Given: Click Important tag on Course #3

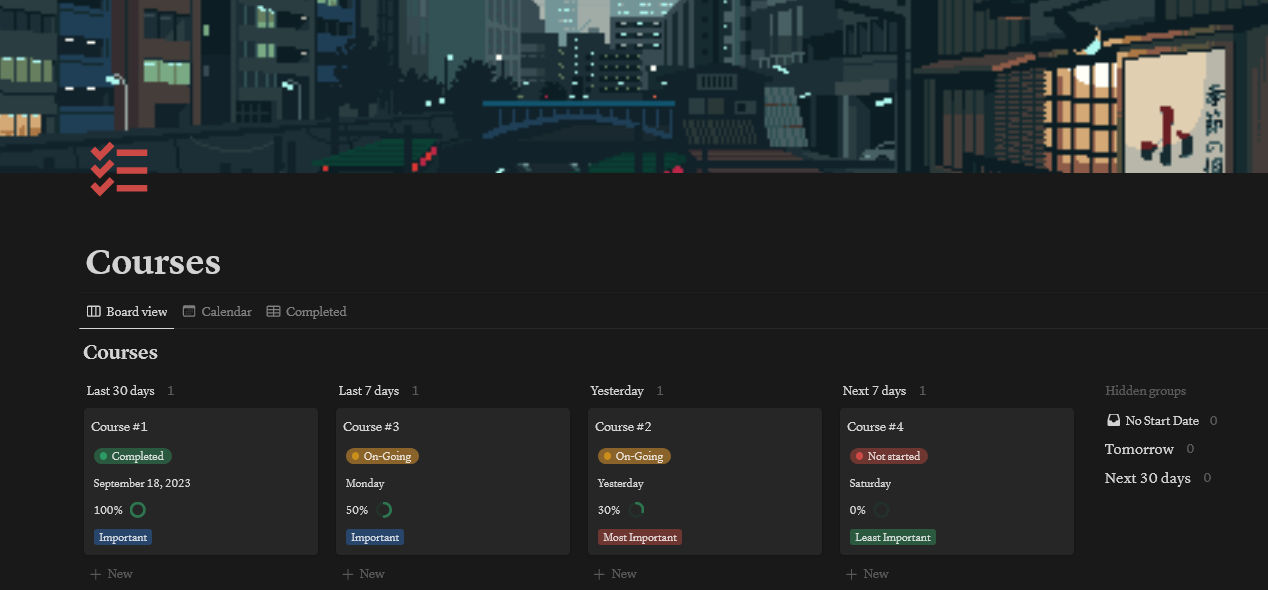Looking at the screenshot, I should (375, 537).
